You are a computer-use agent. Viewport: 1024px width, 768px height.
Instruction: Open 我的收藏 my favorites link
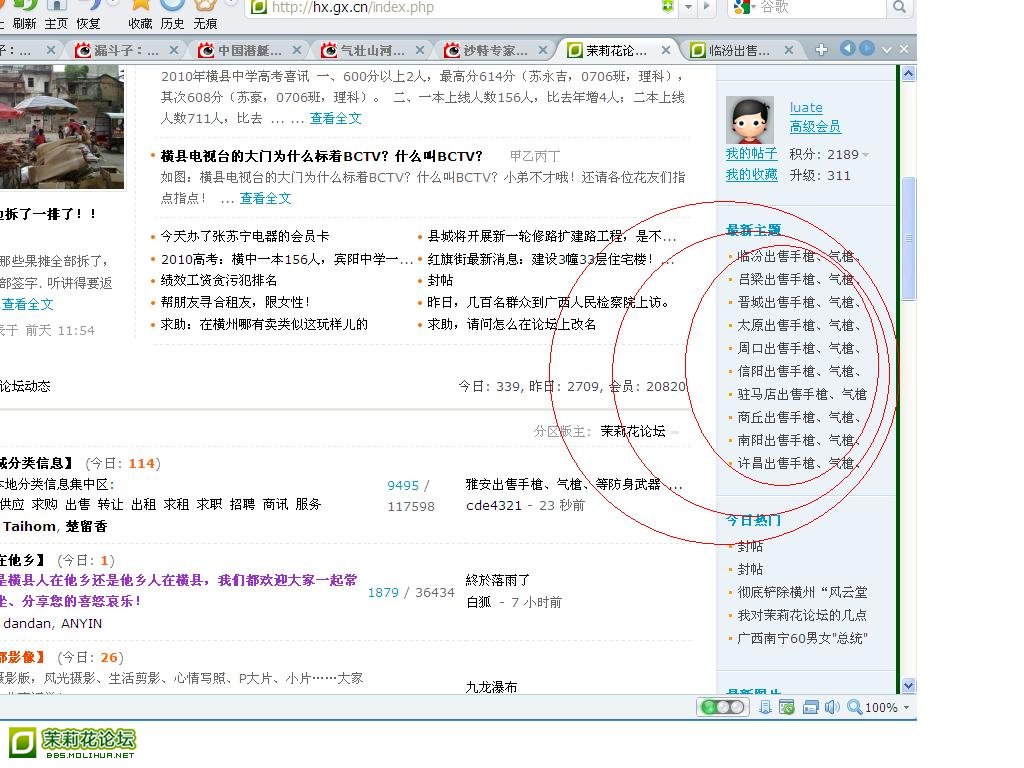click(752, 174)
